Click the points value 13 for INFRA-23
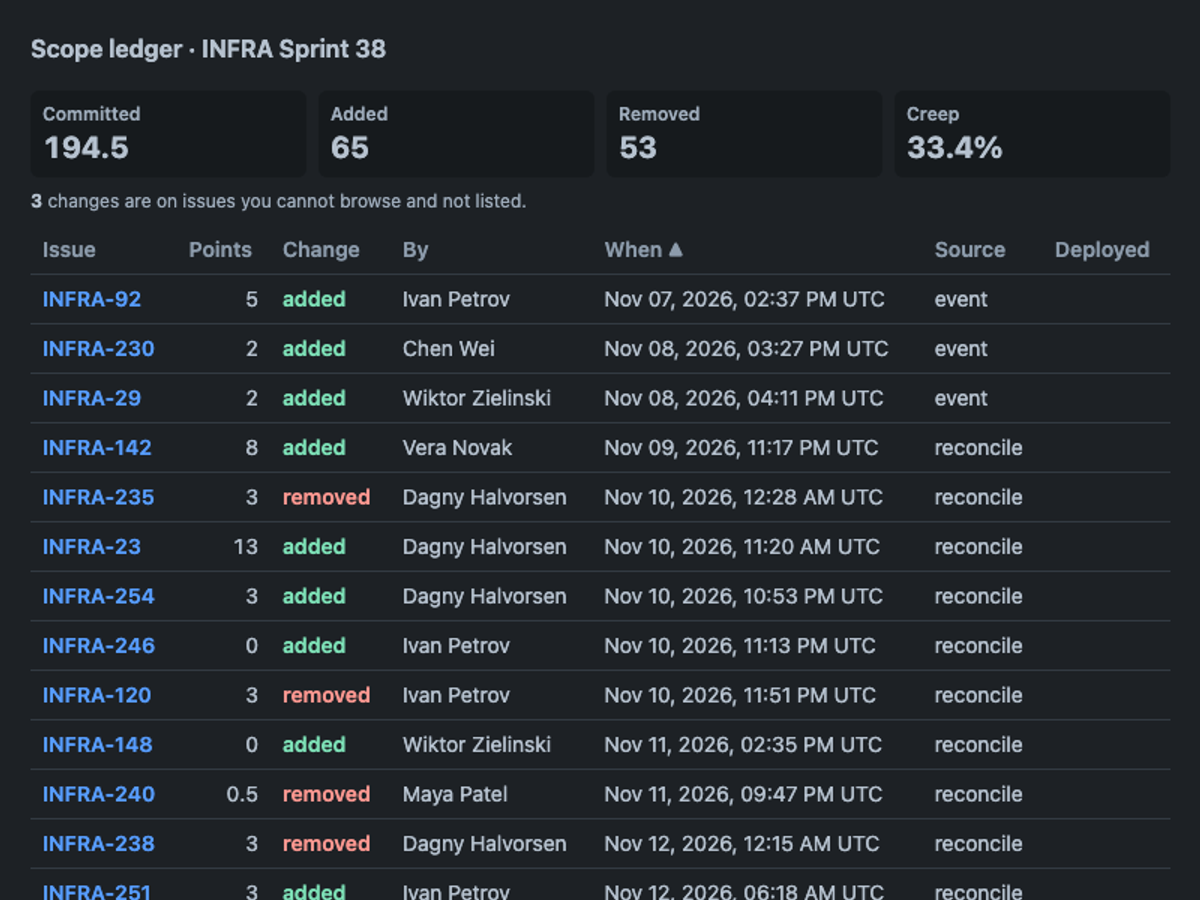Image resolution: width=1200 pixels, height=900 pixels. coord(245,547)
